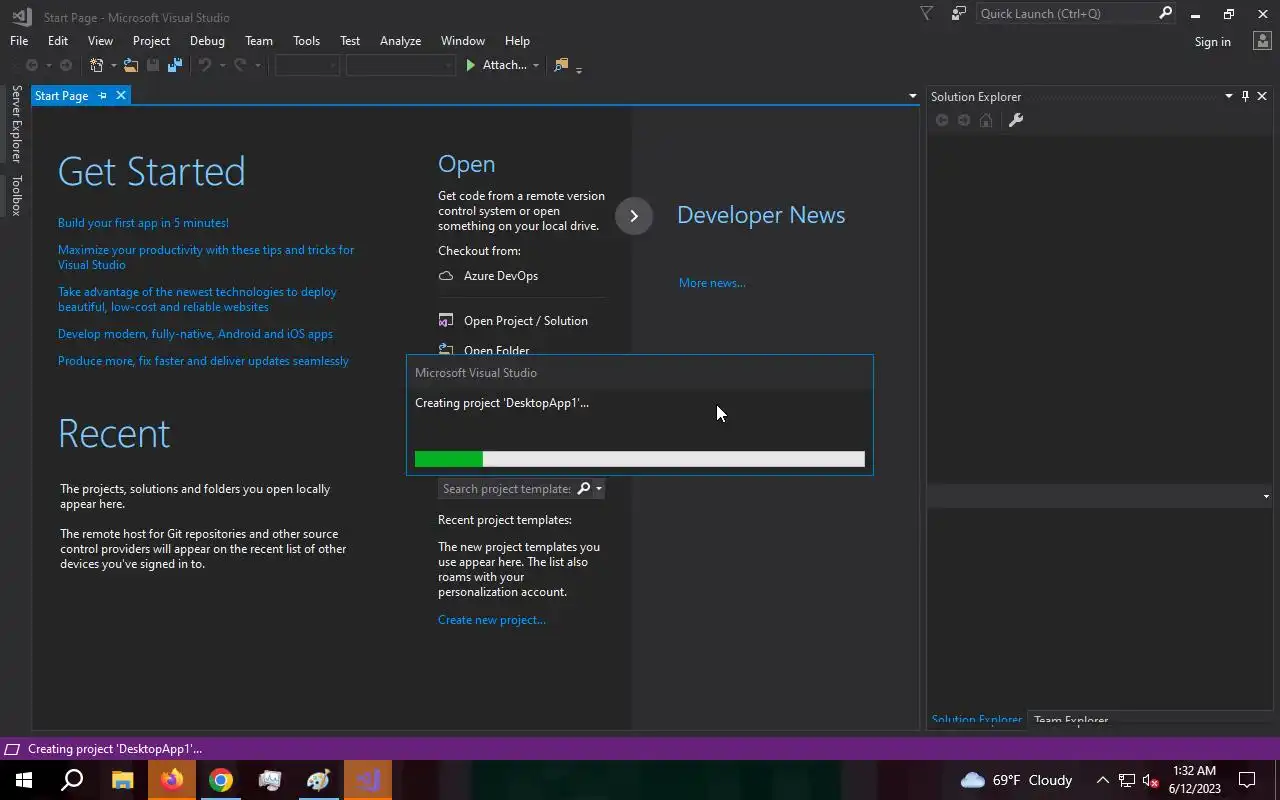Focus the Quick Launch search field
The height and width of the screenshot is (800, 1280).
1066,13
